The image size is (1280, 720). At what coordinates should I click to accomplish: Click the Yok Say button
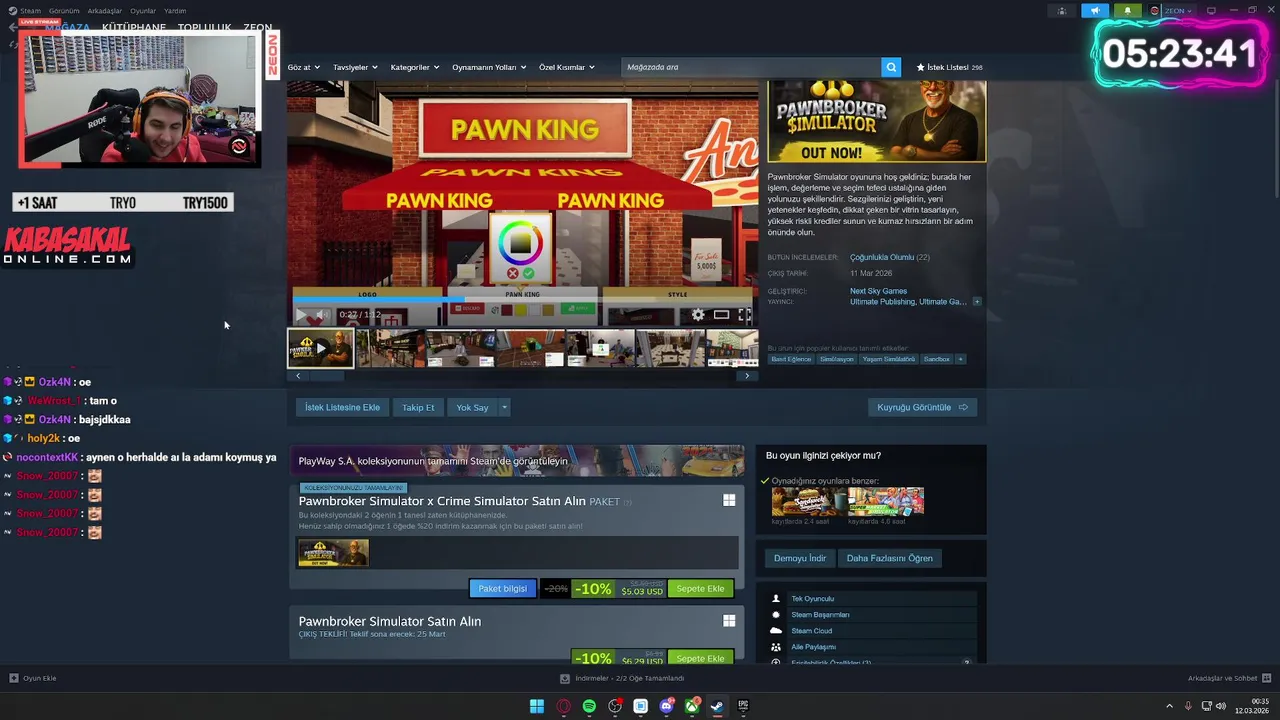click(x=472, y=407)
